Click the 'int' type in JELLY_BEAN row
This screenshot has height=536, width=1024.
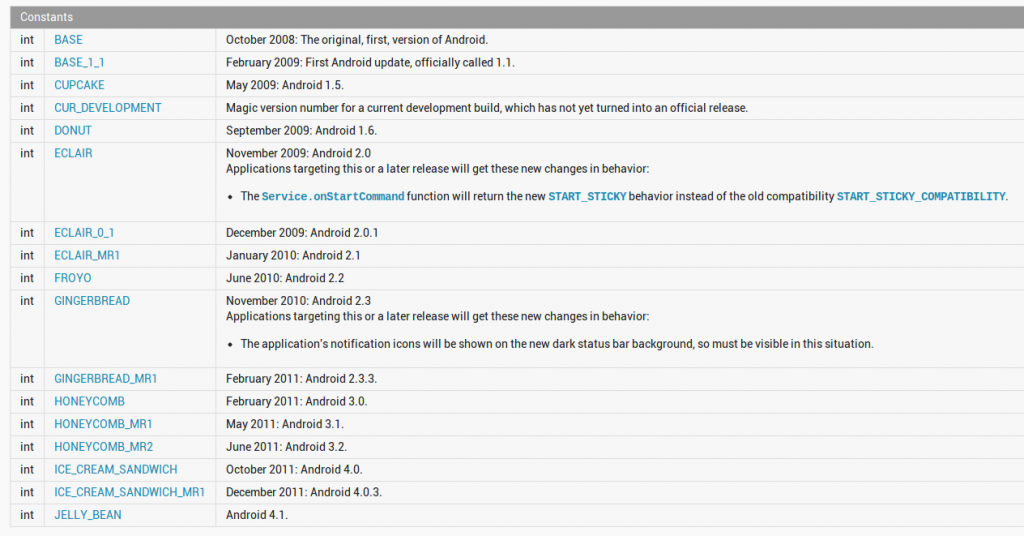coord(27,515)
